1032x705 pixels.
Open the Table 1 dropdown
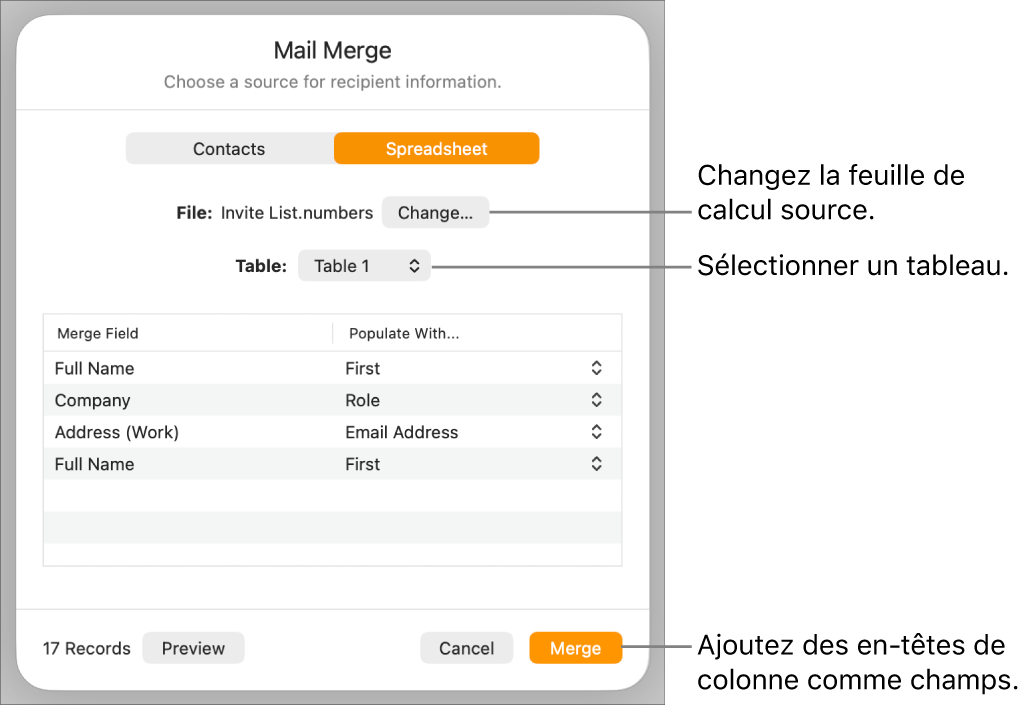click(x=364, y=265)
